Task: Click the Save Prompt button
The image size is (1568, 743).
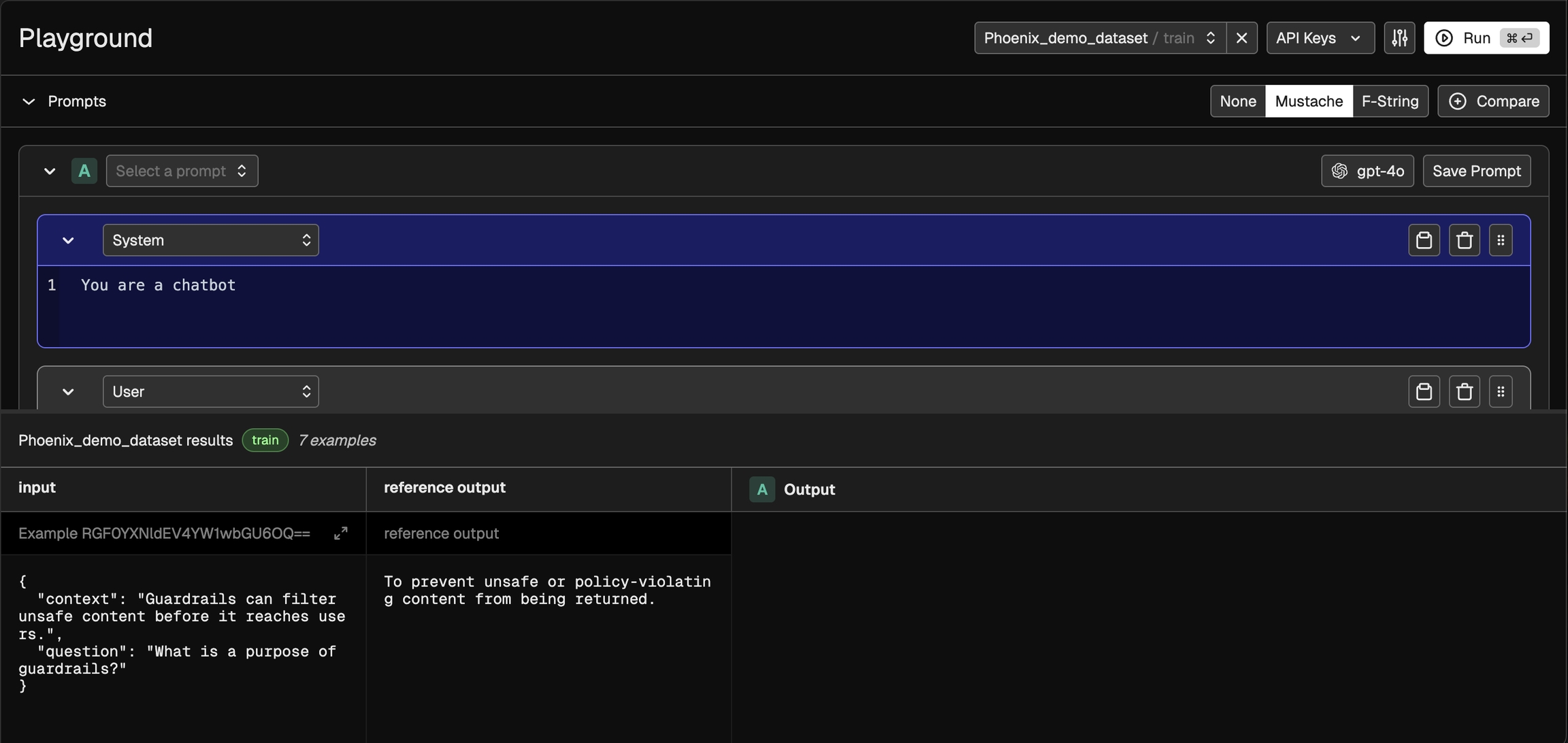Action: pyautogui.click(x=1476, y=171)
